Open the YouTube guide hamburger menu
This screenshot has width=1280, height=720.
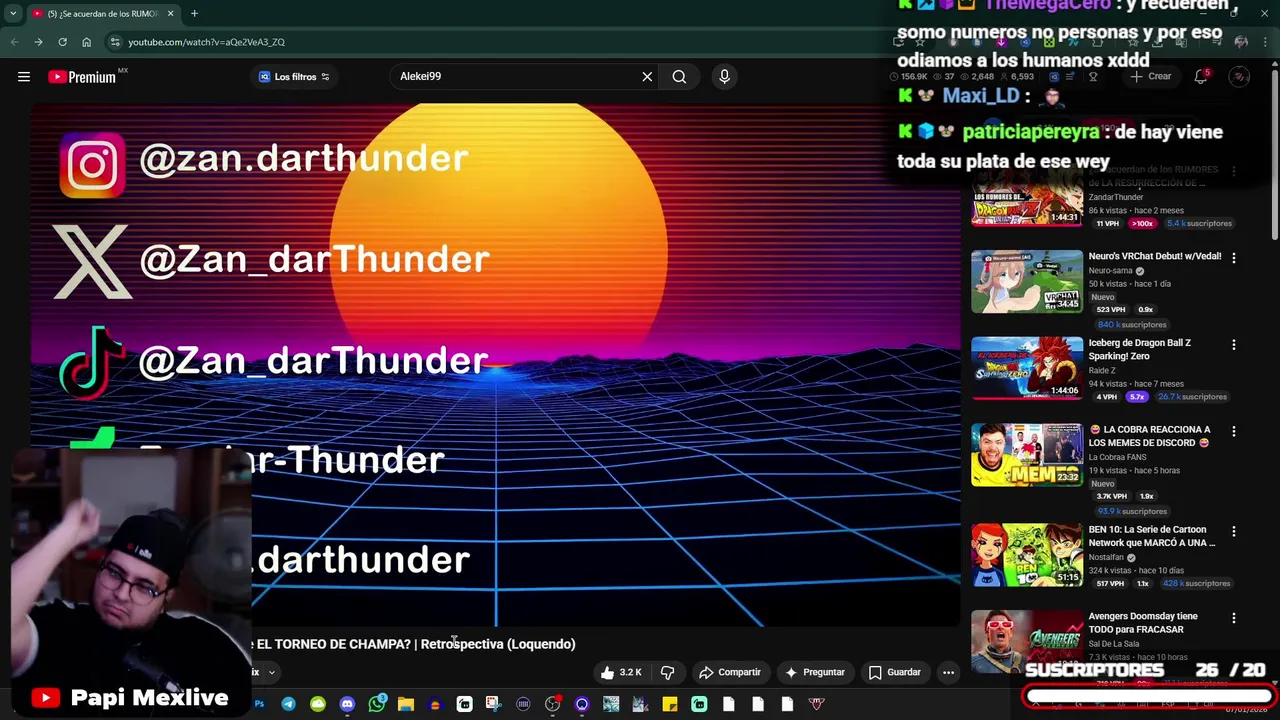[x=24, y=77]
